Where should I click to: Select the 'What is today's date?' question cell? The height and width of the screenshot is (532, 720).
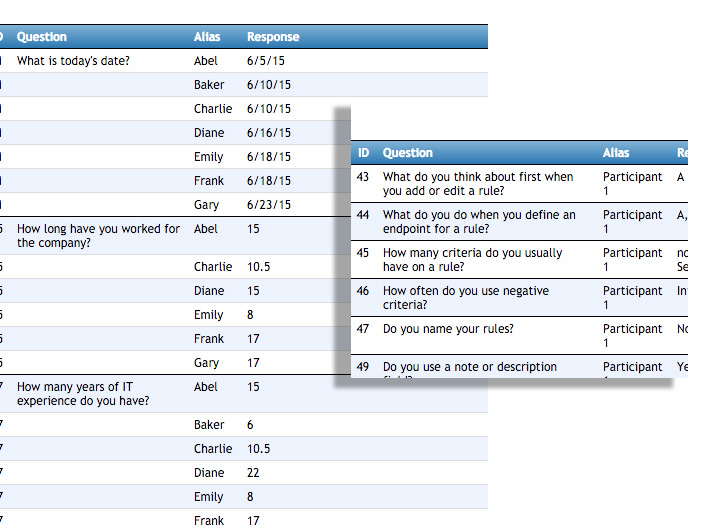[x=73, y=61]
